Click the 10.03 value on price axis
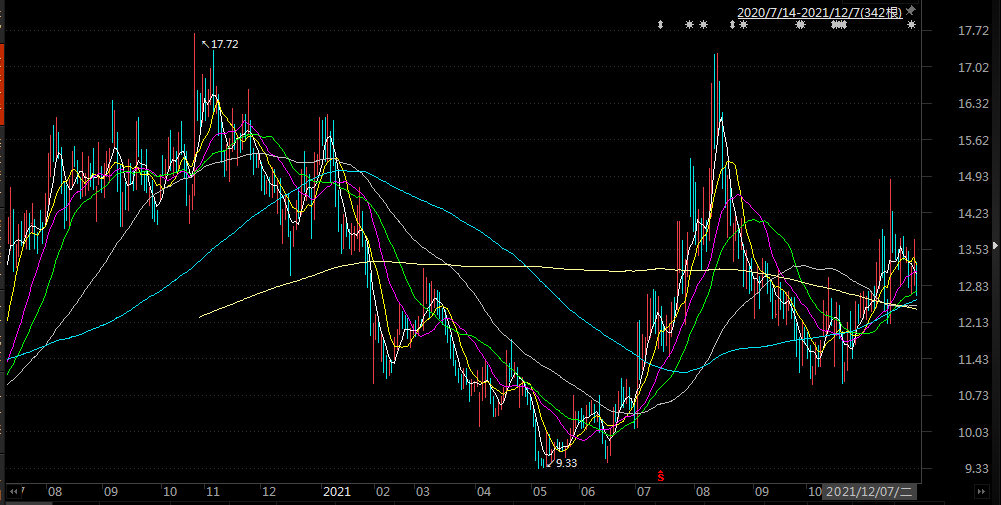Image resolution: width=1001 pixels, height=505 pixels. point(945,432)
